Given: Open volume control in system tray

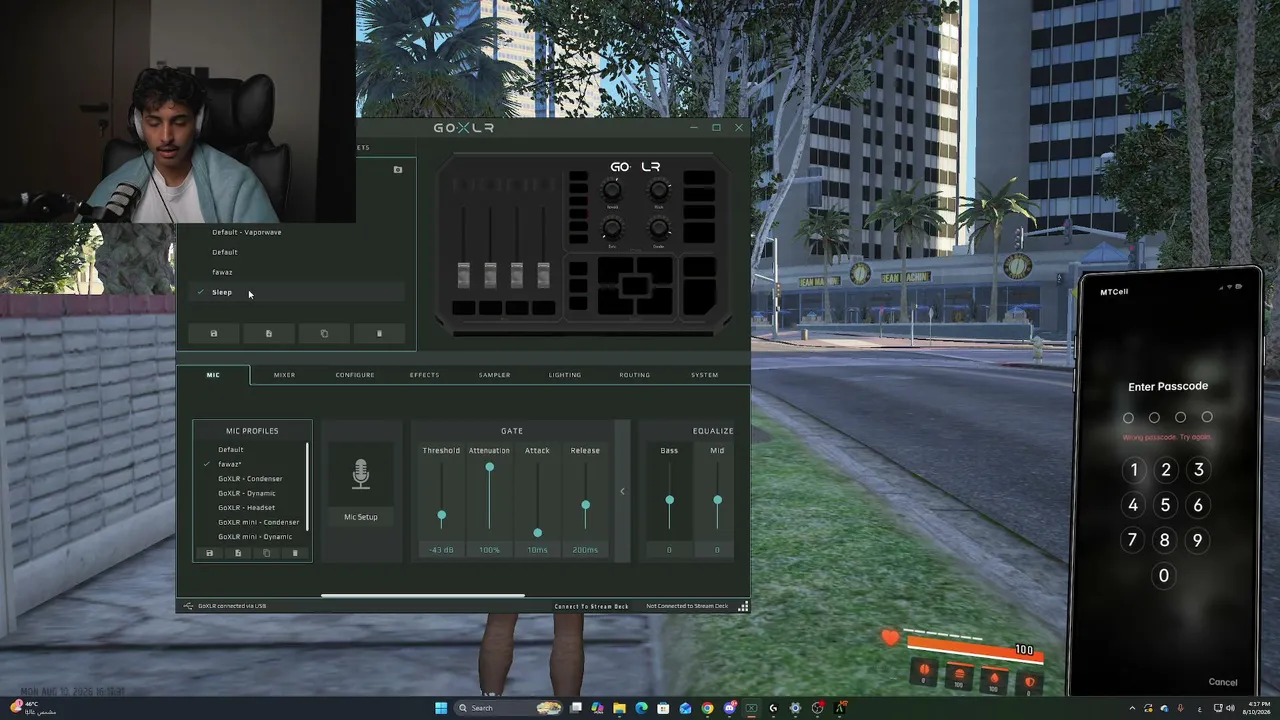Looking at the screenshot, I should coord(1229,708).
